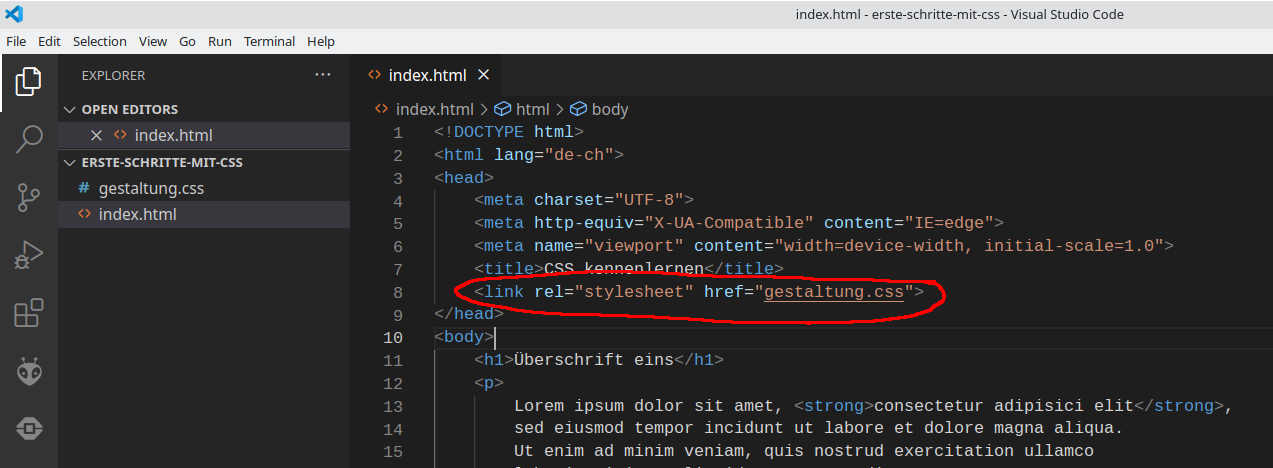Open the body breadcrumb dropdown
Image resolution: width=1273 pixels, height=468 pixels.
tap(609, 110)
